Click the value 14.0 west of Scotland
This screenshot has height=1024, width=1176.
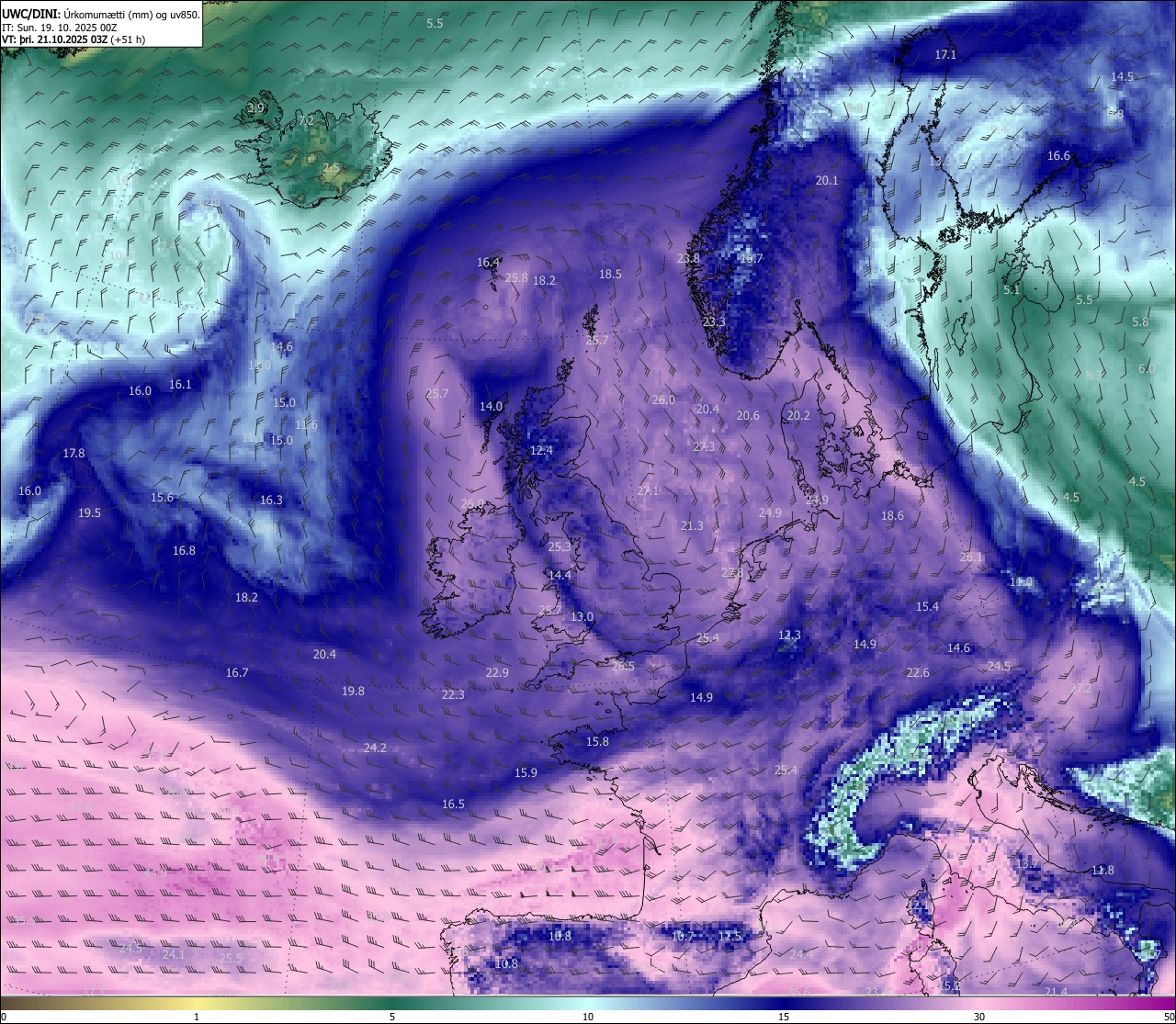[x=492, y=407]
